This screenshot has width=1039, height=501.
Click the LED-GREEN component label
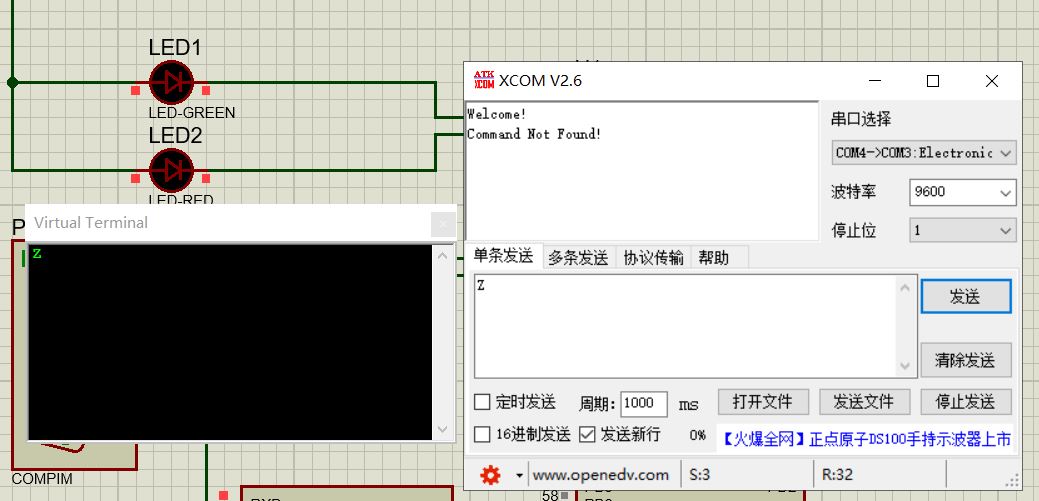pos(191,113)
